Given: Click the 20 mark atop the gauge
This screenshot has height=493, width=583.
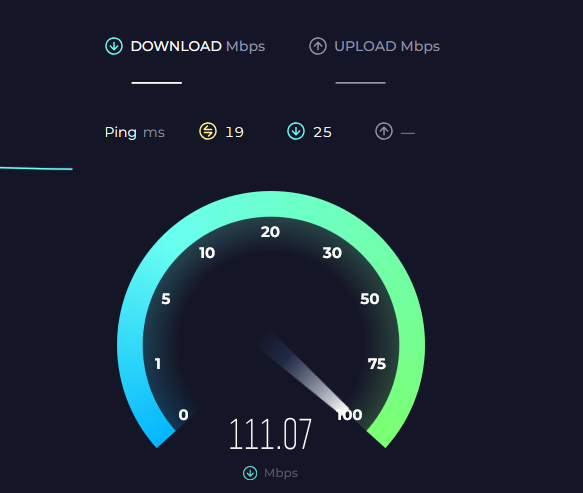Looking at the screenshot, I should [x=270, y=232].
